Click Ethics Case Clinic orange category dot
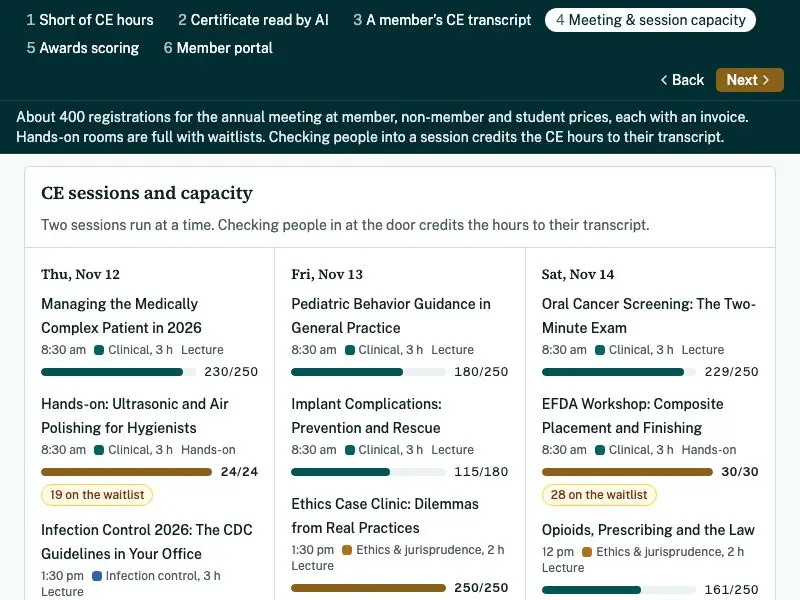 347,550
